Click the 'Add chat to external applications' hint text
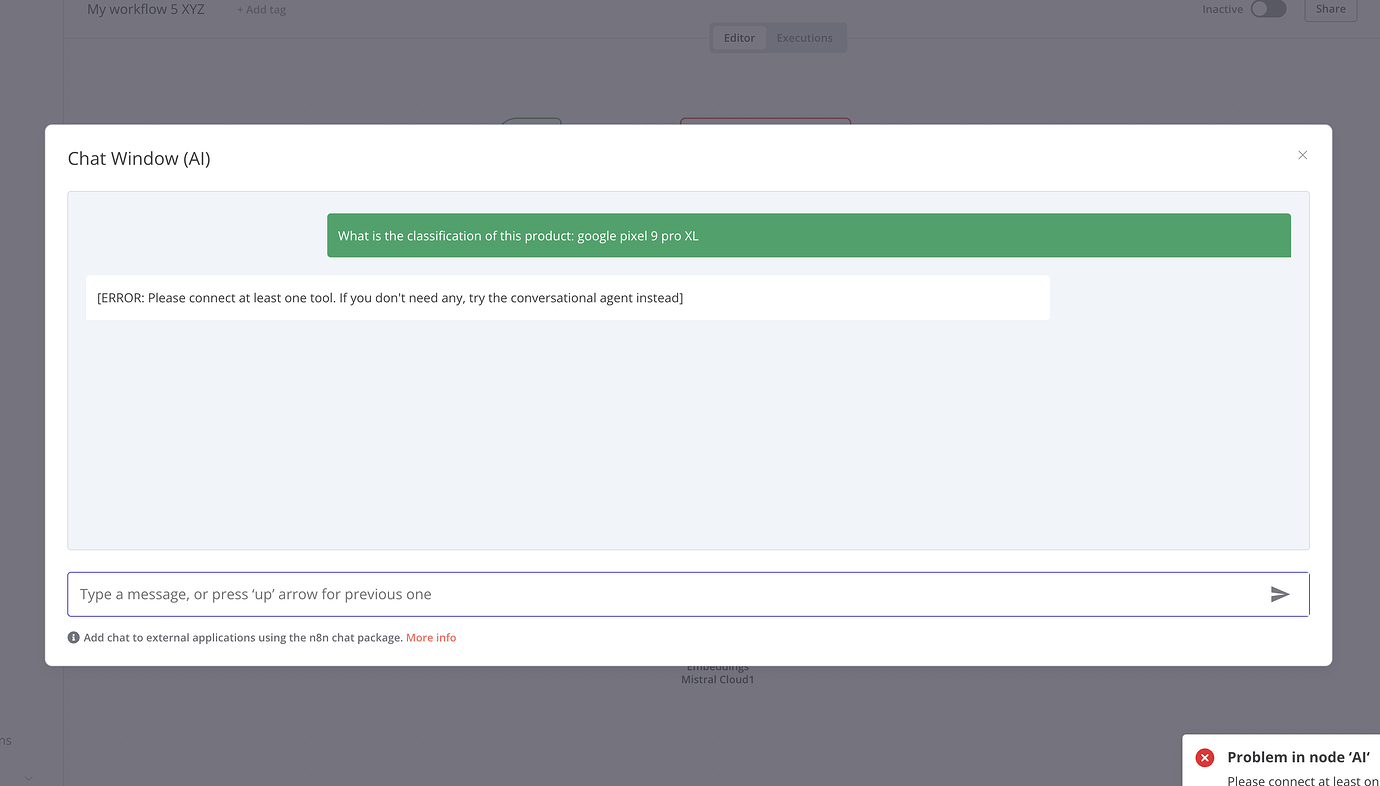 [x=242, y=637]
